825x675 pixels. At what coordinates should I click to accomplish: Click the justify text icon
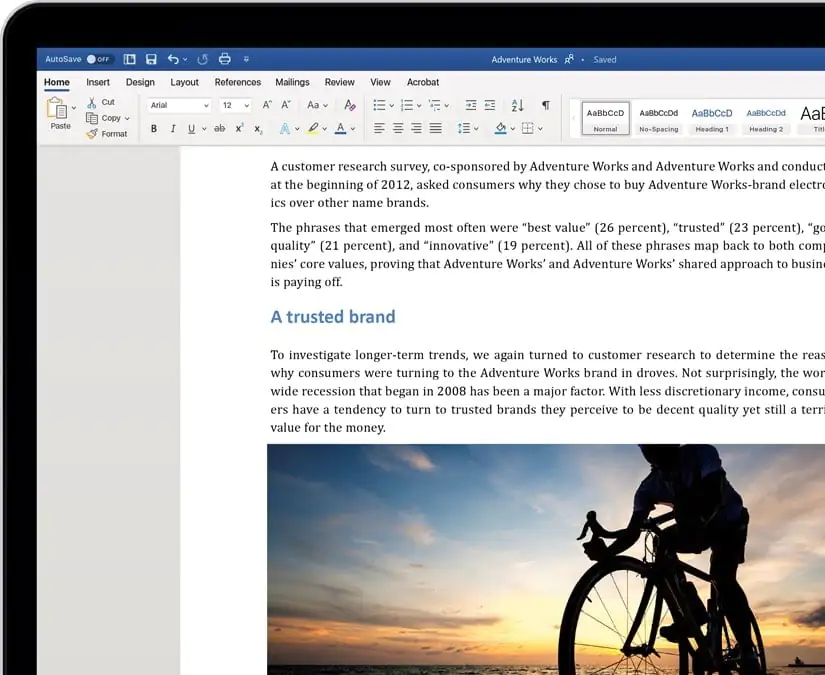(436, 128)
